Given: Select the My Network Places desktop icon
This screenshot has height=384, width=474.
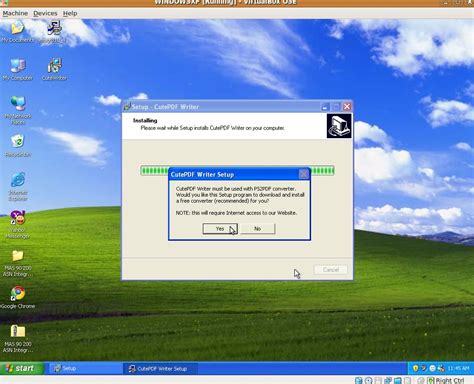Looking at the screenshot, I should tap(18, 110).
